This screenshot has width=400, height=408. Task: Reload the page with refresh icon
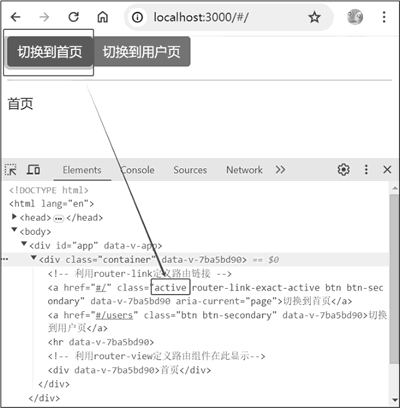pos(73,17)
